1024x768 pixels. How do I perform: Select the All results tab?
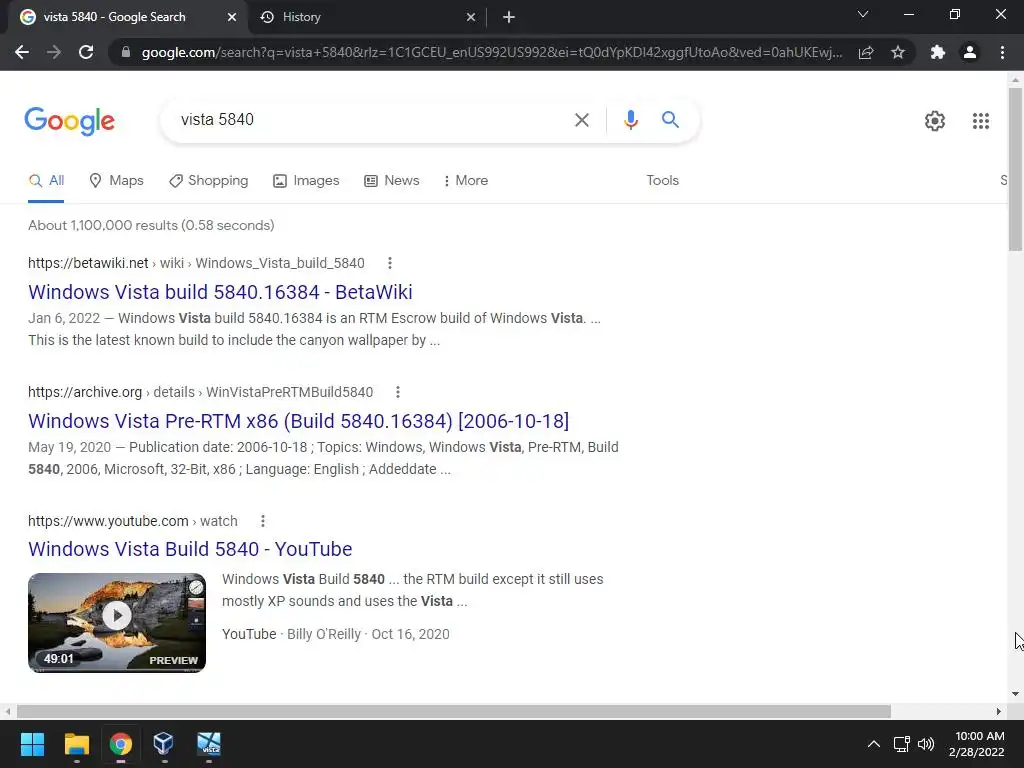(x=46, y=181)
